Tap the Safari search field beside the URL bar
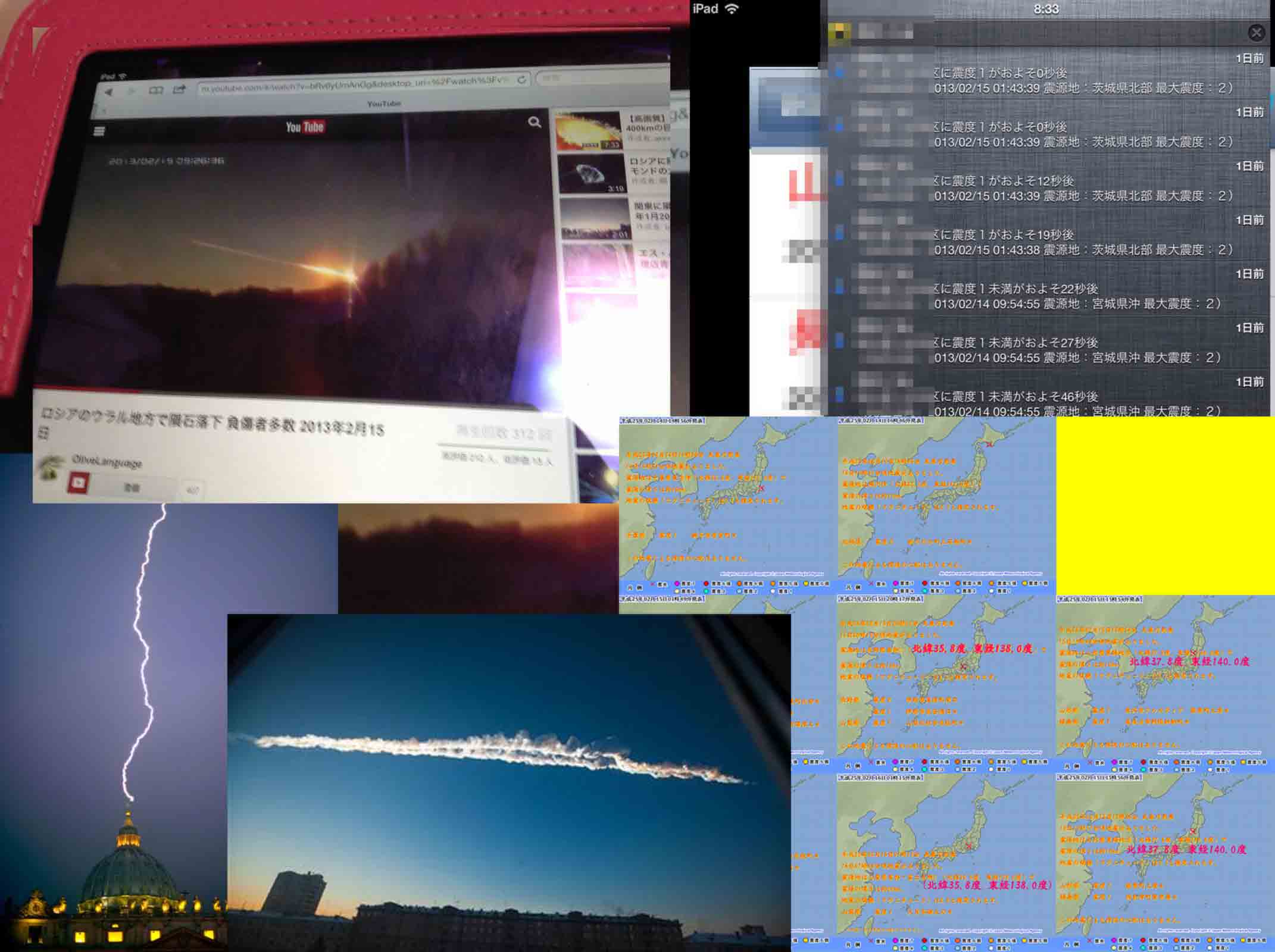 601,77
